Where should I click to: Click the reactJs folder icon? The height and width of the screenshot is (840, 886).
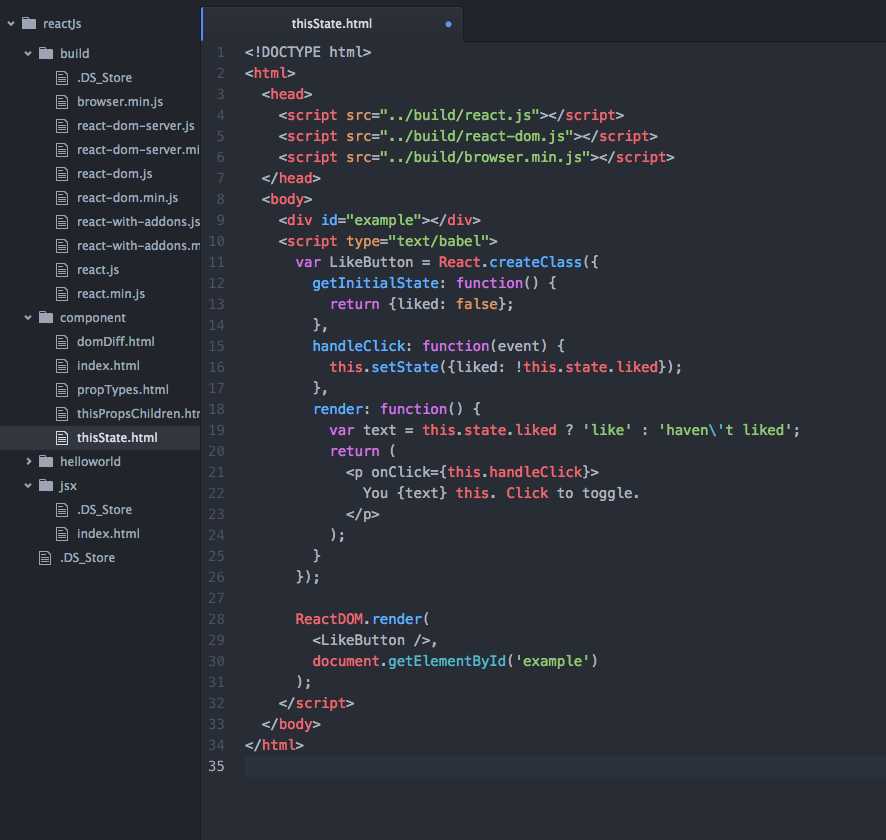(x=29, y=23)
